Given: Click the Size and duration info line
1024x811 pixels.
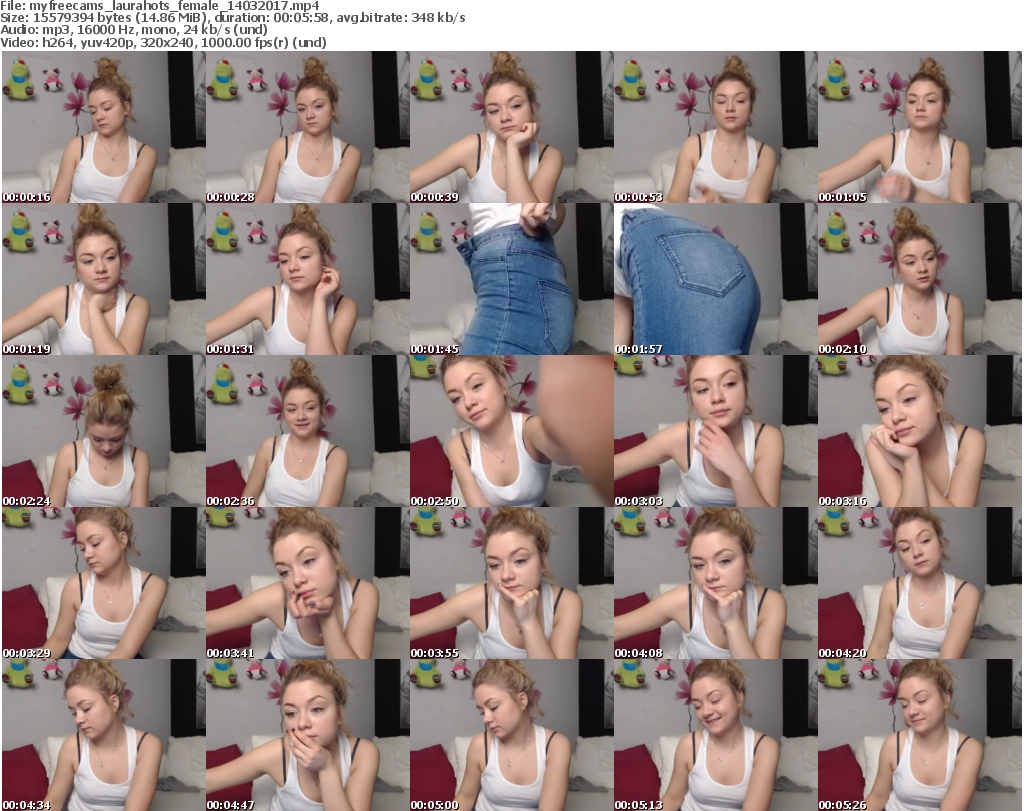Looking at the screenshot, I should click(x=232, y=18).
